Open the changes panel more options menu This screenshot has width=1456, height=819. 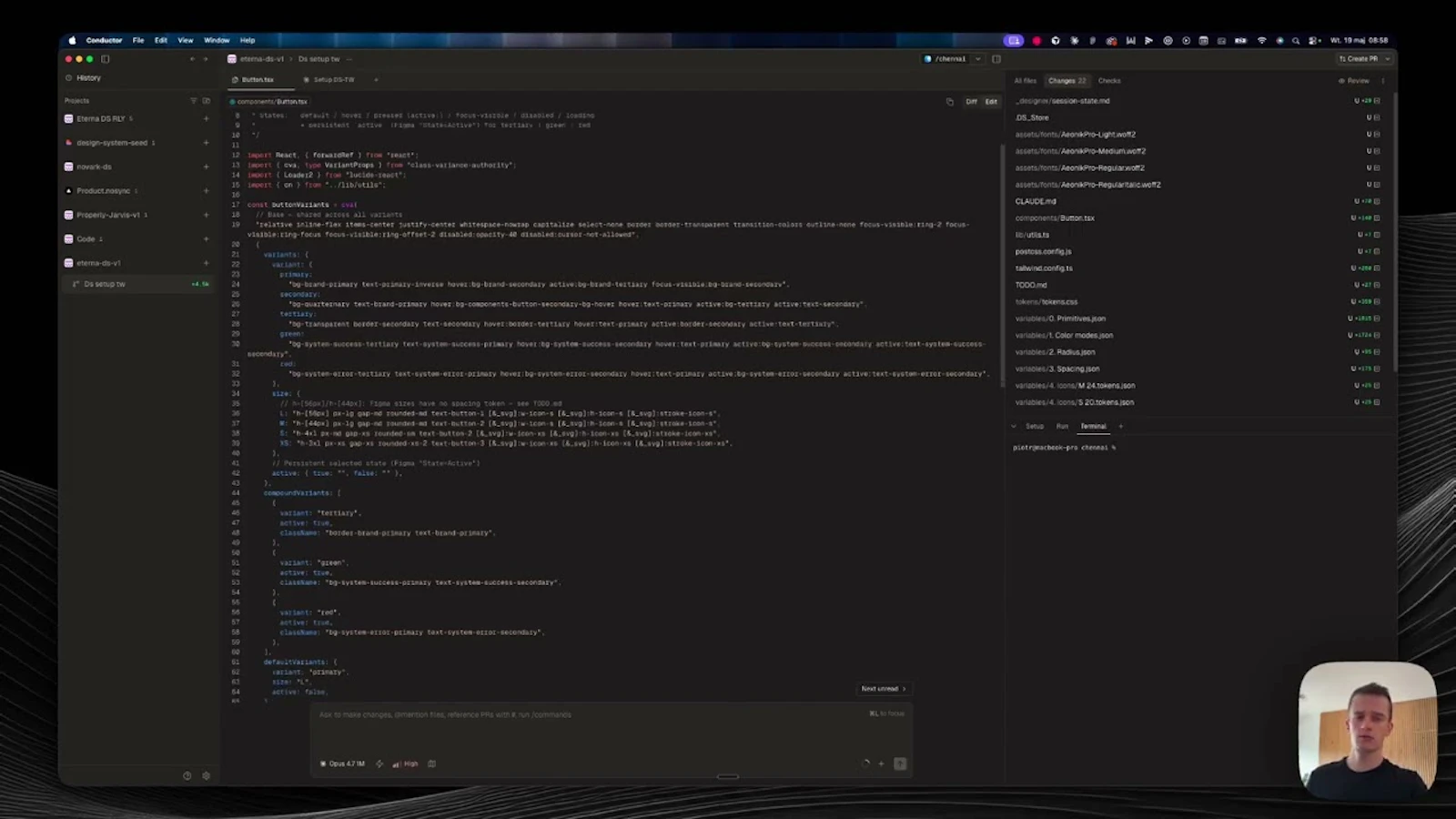(1383, 81)
